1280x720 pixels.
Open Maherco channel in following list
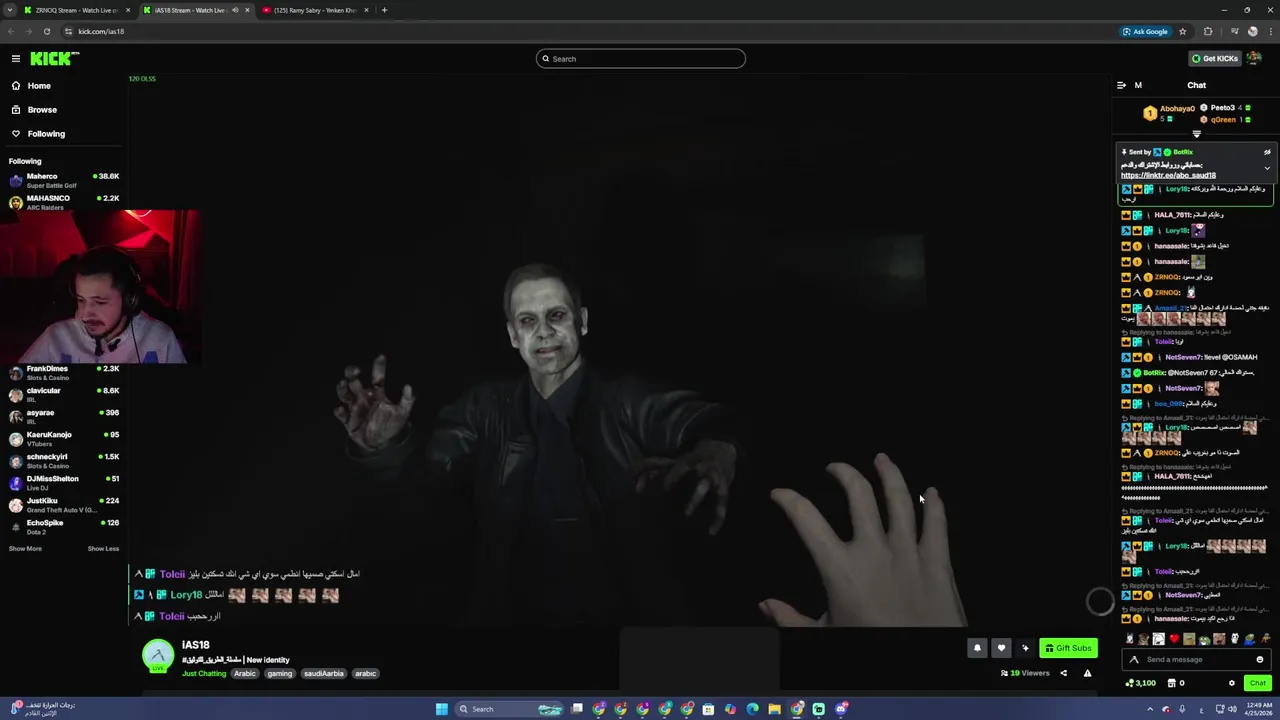tap(62, 180)
